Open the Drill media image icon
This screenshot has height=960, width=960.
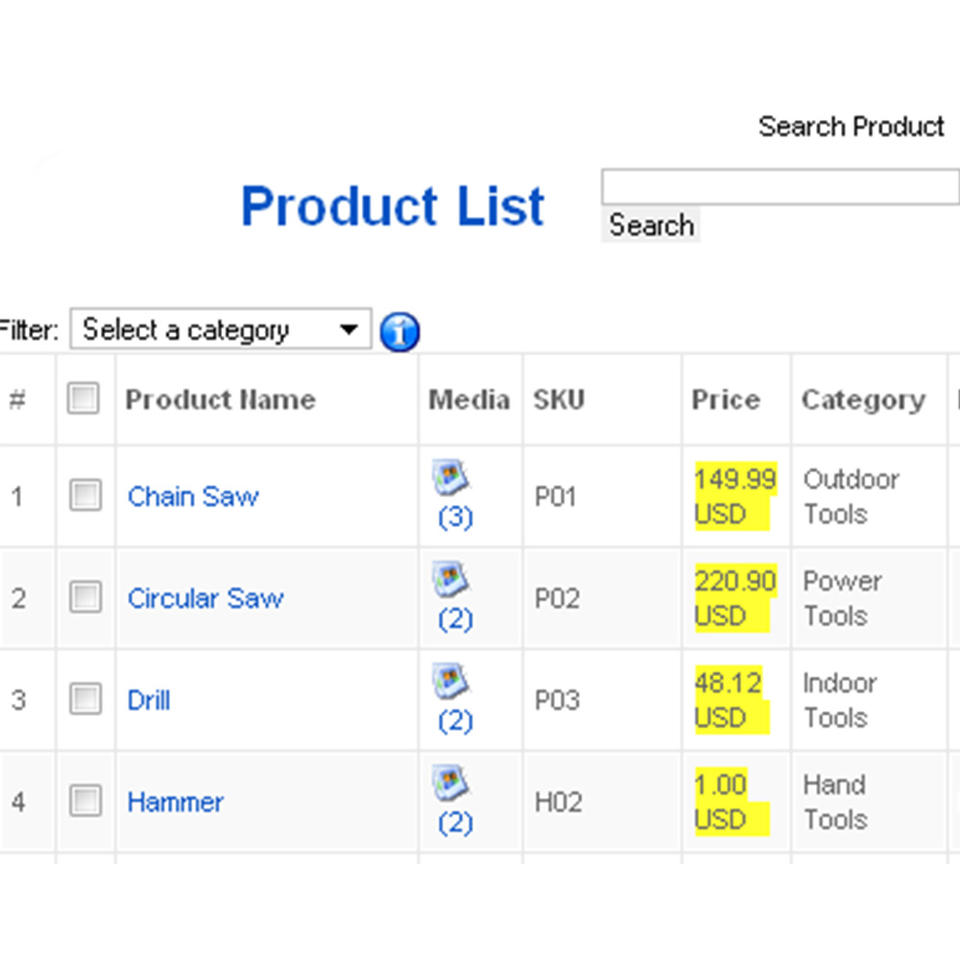point(450,681)
